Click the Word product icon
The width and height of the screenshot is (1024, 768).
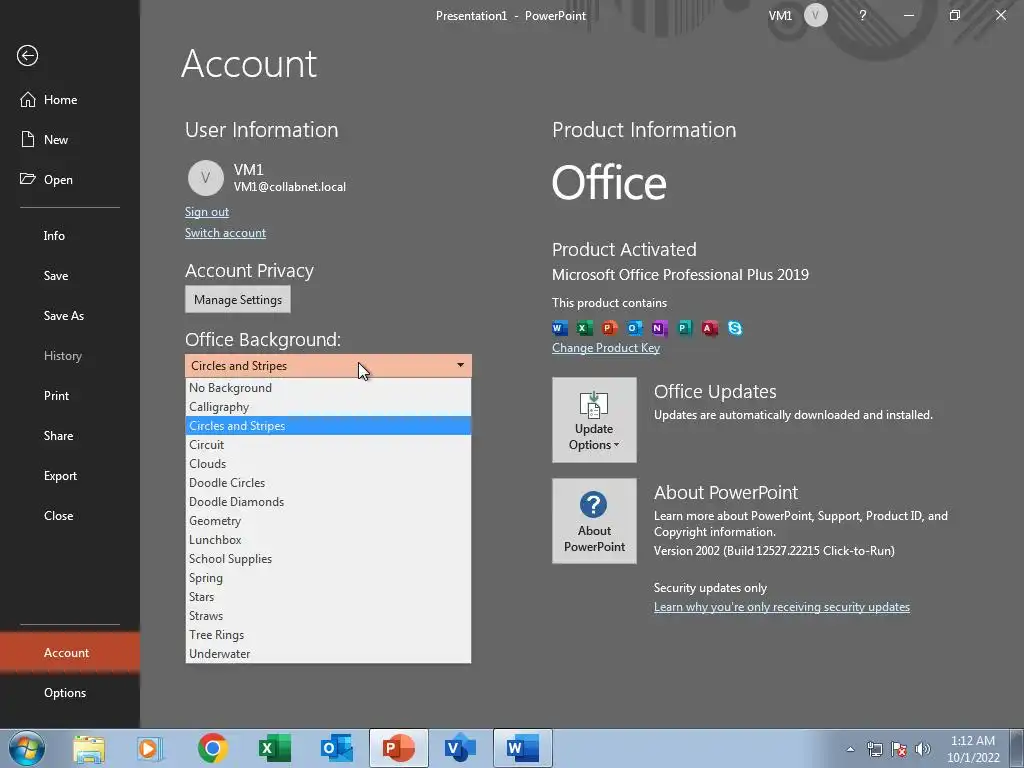pyautogui.click(x=560, y=328)
